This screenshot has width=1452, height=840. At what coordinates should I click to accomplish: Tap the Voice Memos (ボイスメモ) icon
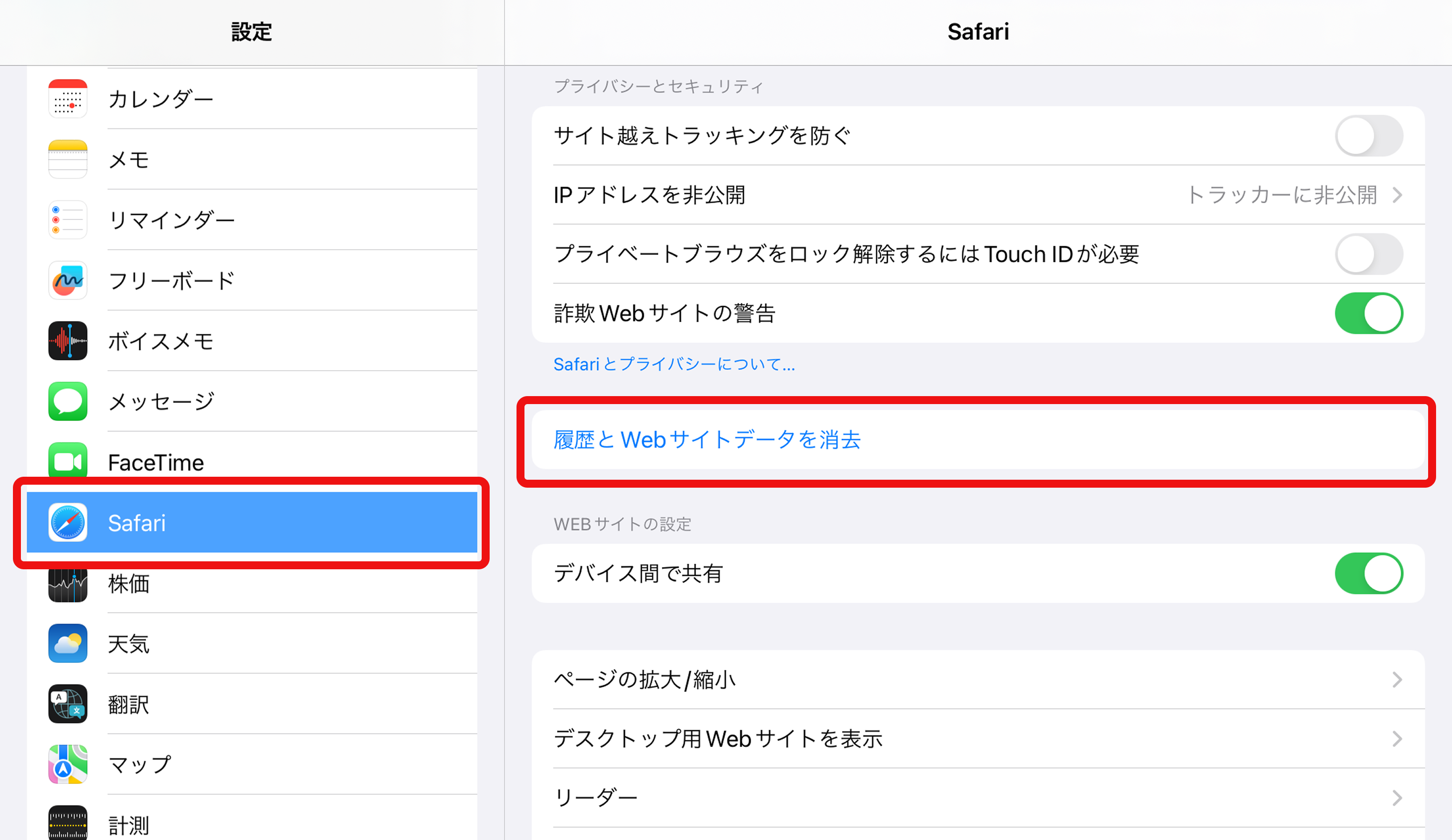tap(67, 341)
